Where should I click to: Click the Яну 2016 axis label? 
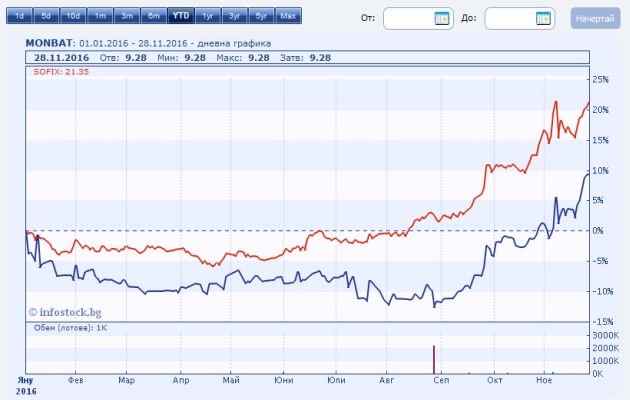(x=26, y=386)
